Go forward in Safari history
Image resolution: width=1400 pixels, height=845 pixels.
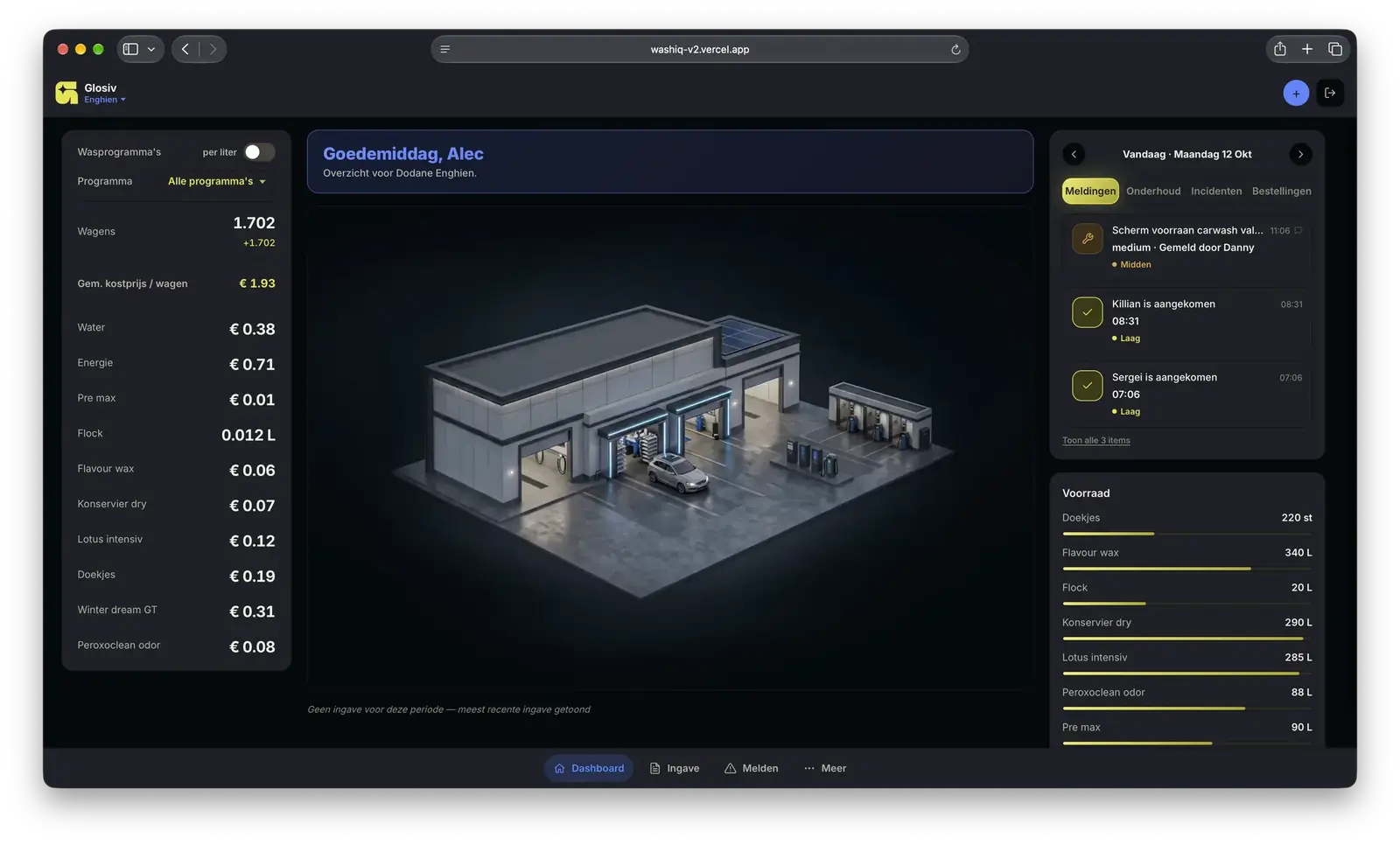[x=213, y=49]
